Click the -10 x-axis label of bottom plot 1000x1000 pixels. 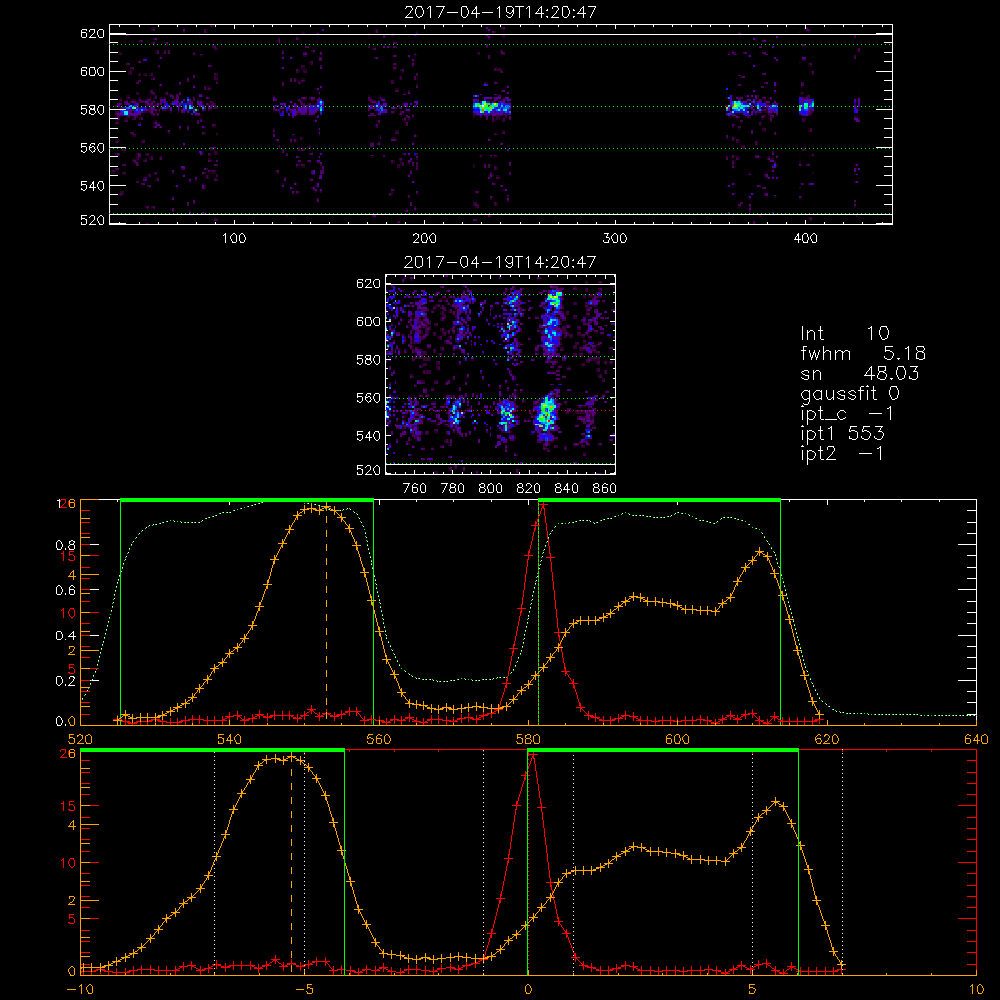80,990
